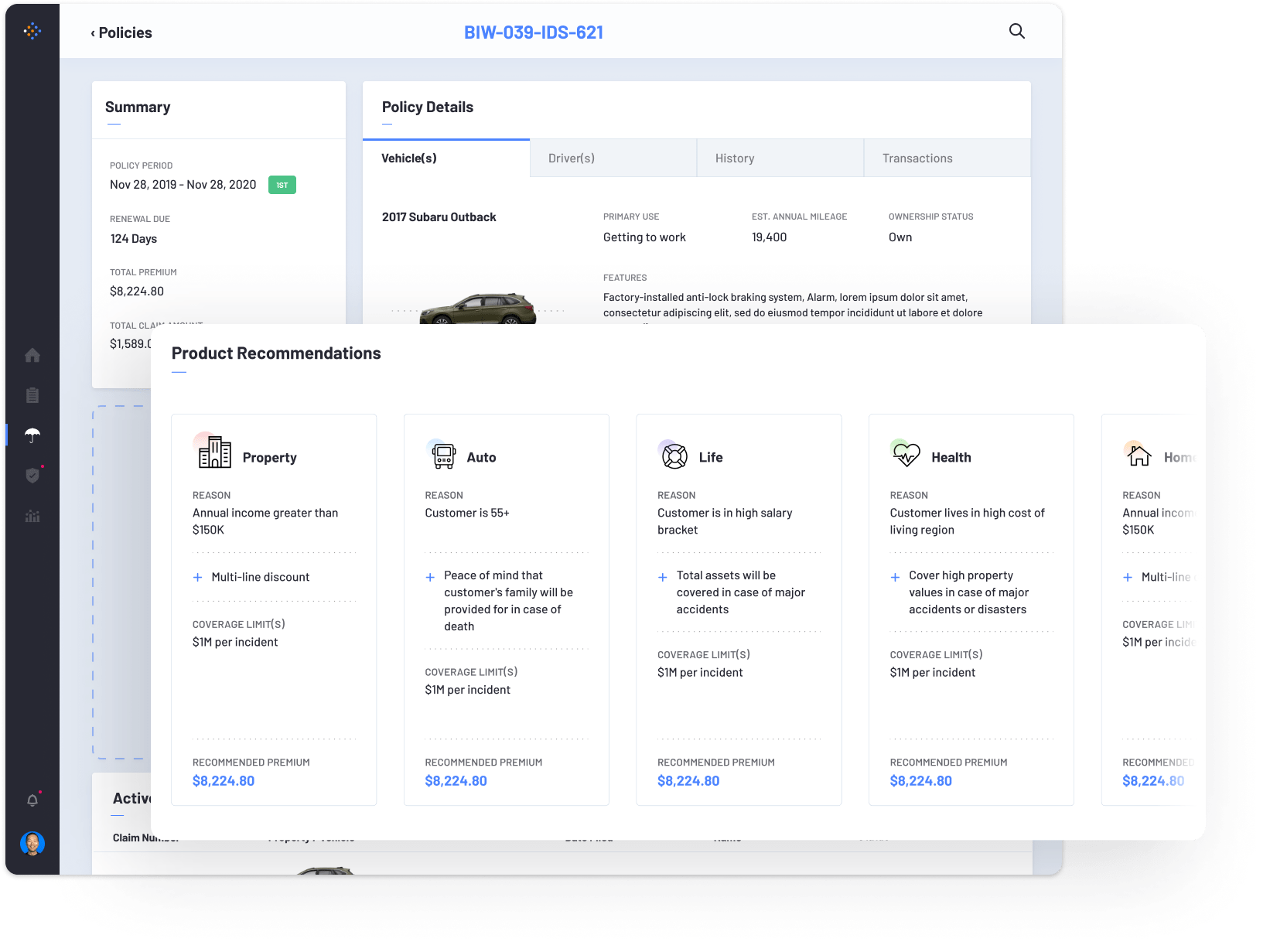Open the clipboard icon in the sidebar
The width and height of the screenshot is (1270, 952).
(x=32, y=395)
